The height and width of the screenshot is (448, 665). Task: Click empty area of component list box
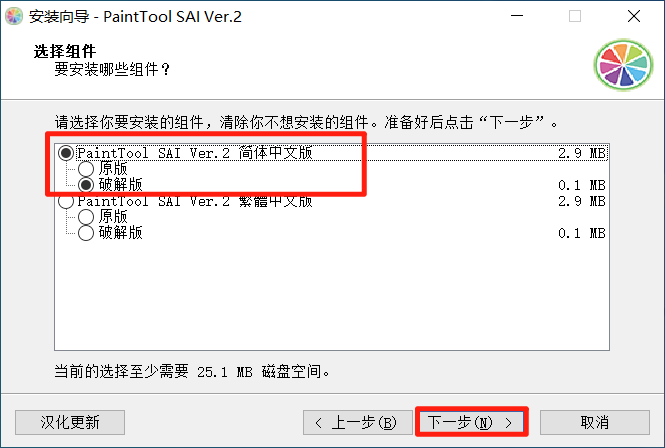coord(332,297)
